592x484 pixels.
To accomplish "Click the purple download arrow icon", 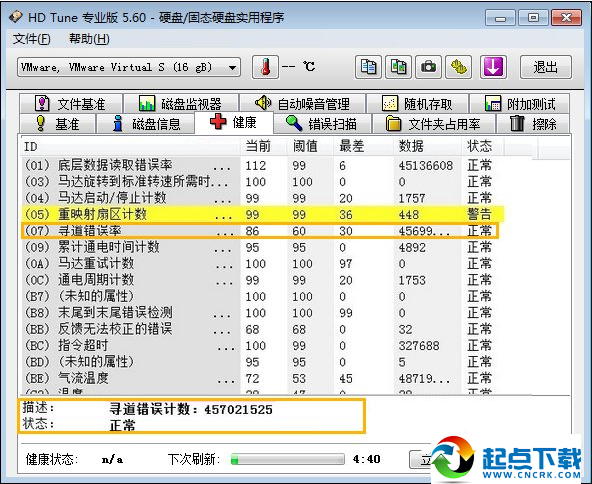I will click(x=493, y=67).
